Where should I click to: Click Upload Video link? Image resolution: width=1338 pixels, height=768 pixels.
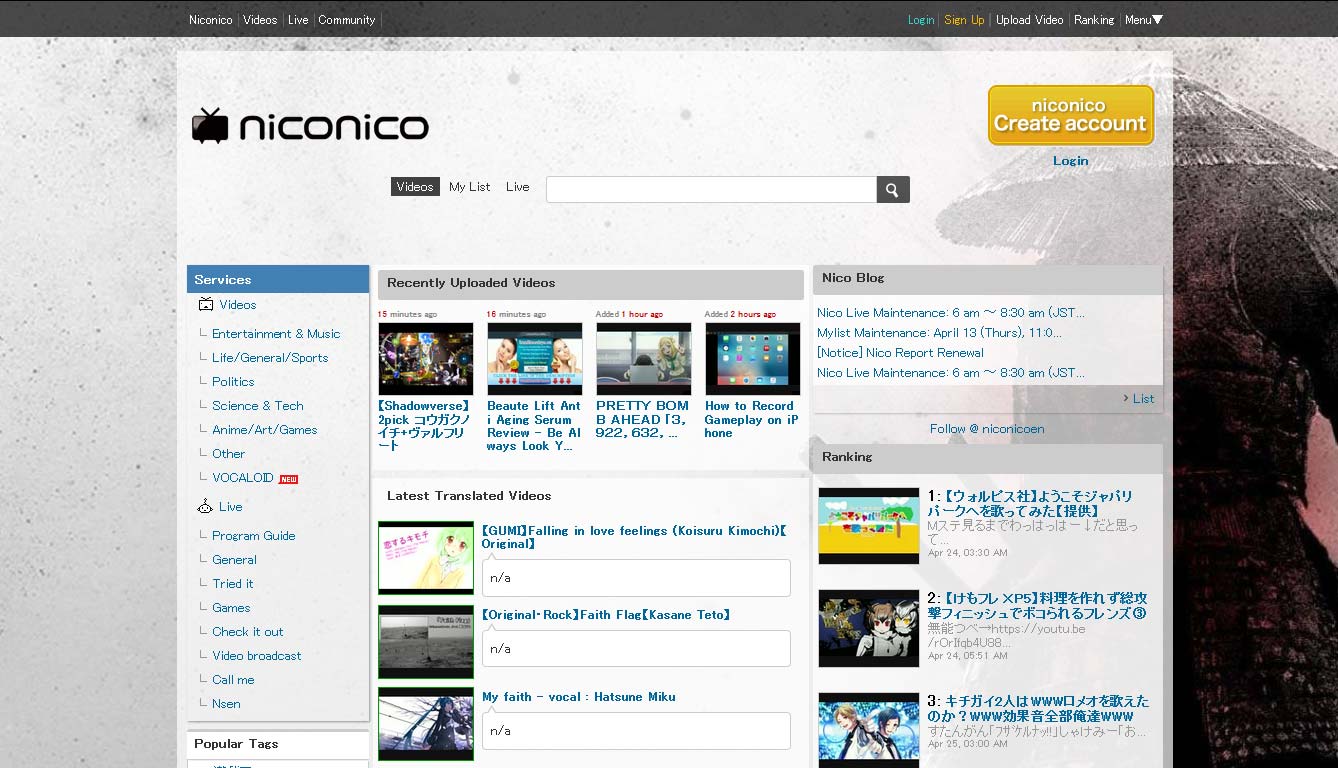(x=1029, y=20)
